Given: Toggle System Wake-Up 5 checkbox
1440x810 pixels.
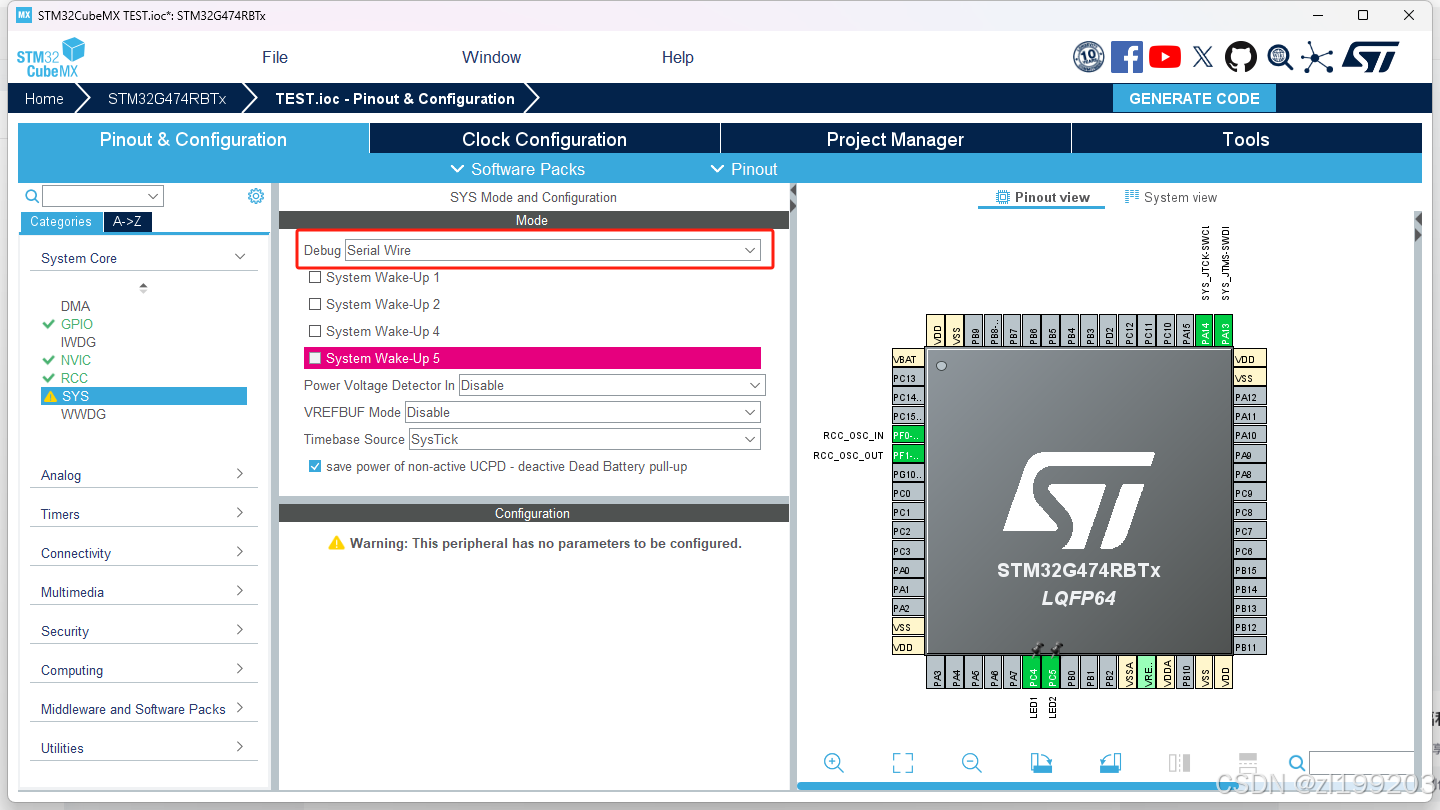Looking at the screenshot, I should (315, 358).
